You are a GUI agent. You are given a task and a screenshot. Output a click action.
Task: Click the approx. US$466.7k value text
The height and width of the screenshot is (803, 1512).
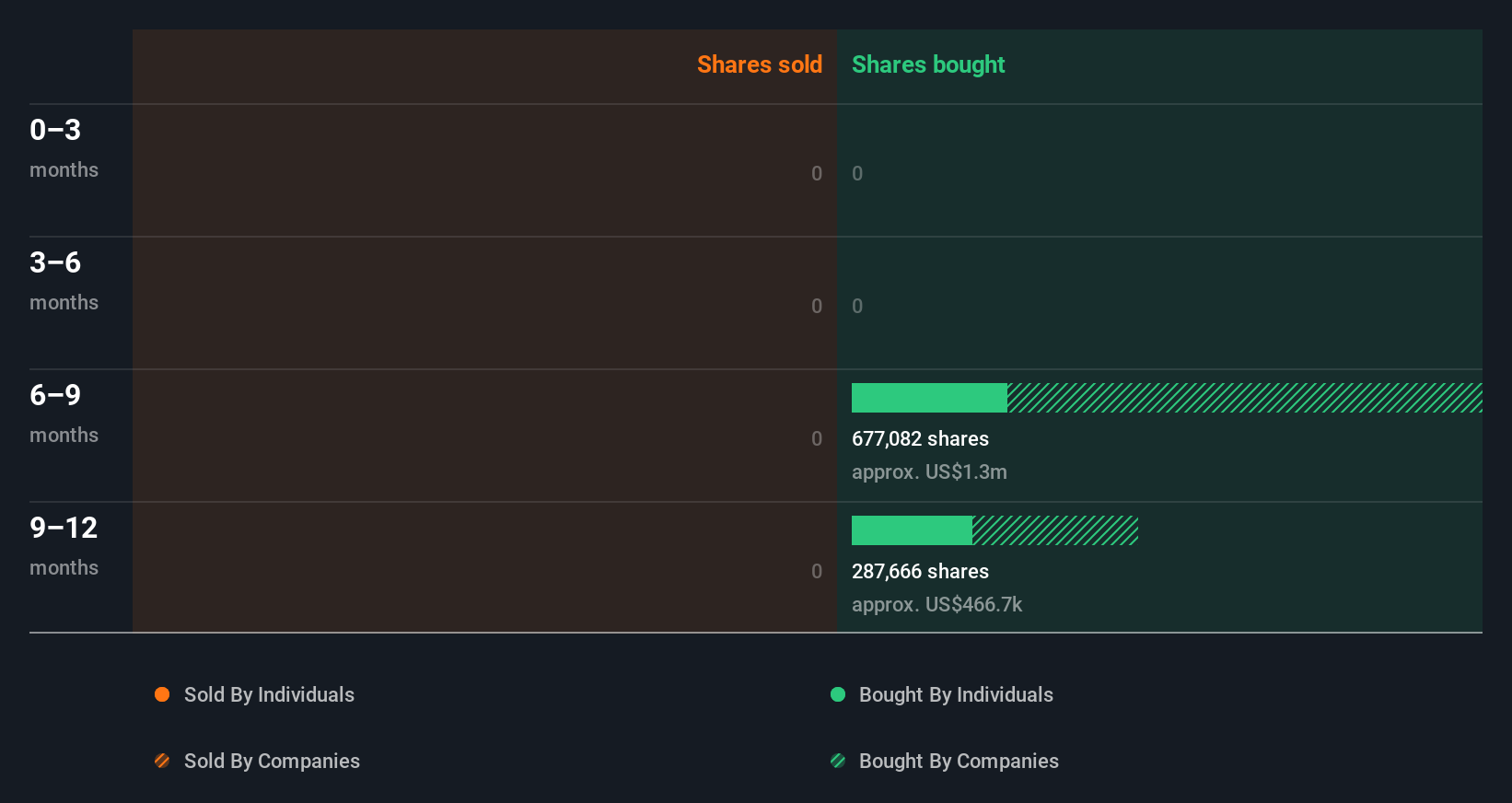coord(936,604)
